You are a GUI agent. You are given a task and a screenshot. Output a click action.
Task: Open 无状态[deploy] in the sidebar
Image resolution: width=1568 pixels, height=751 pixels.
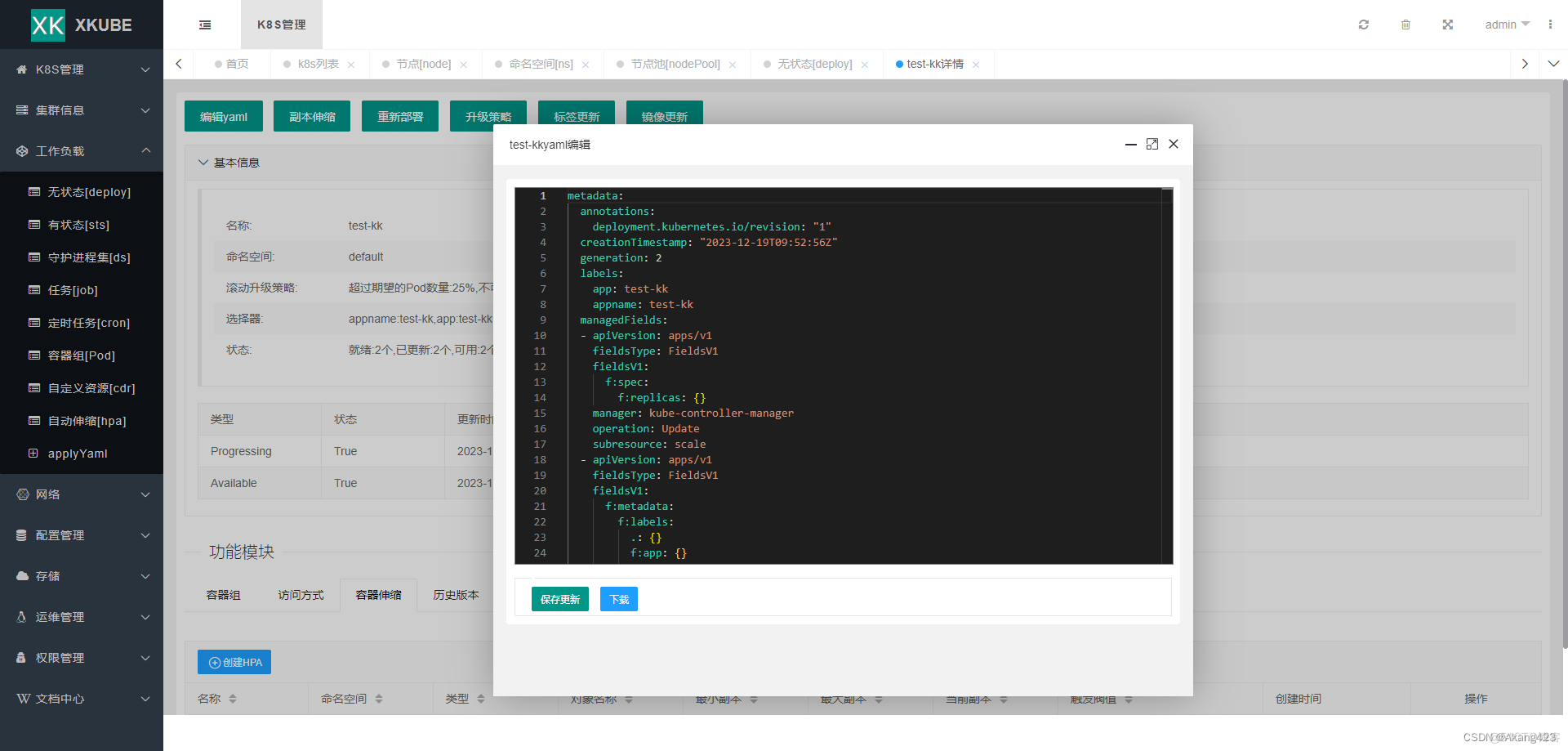pos(82,192)
